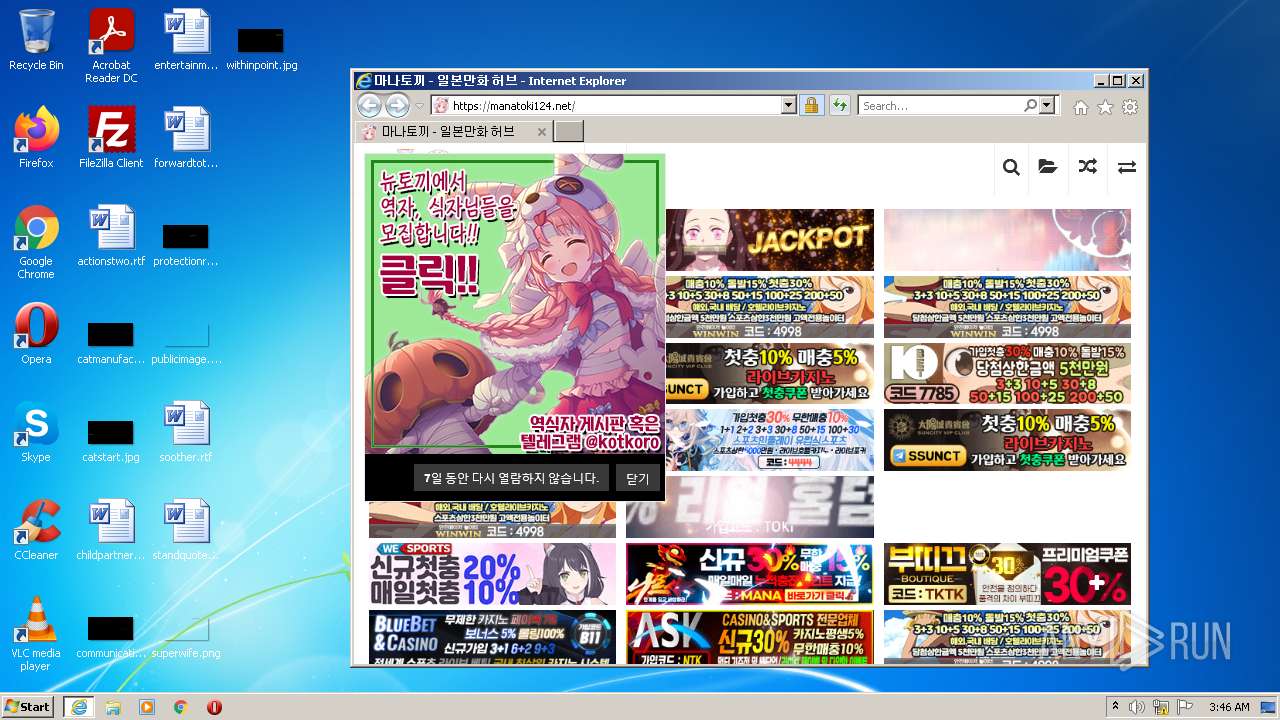
Task: Click the Boutique TKTK 30% banner
Action: (x=1007, y=574)
